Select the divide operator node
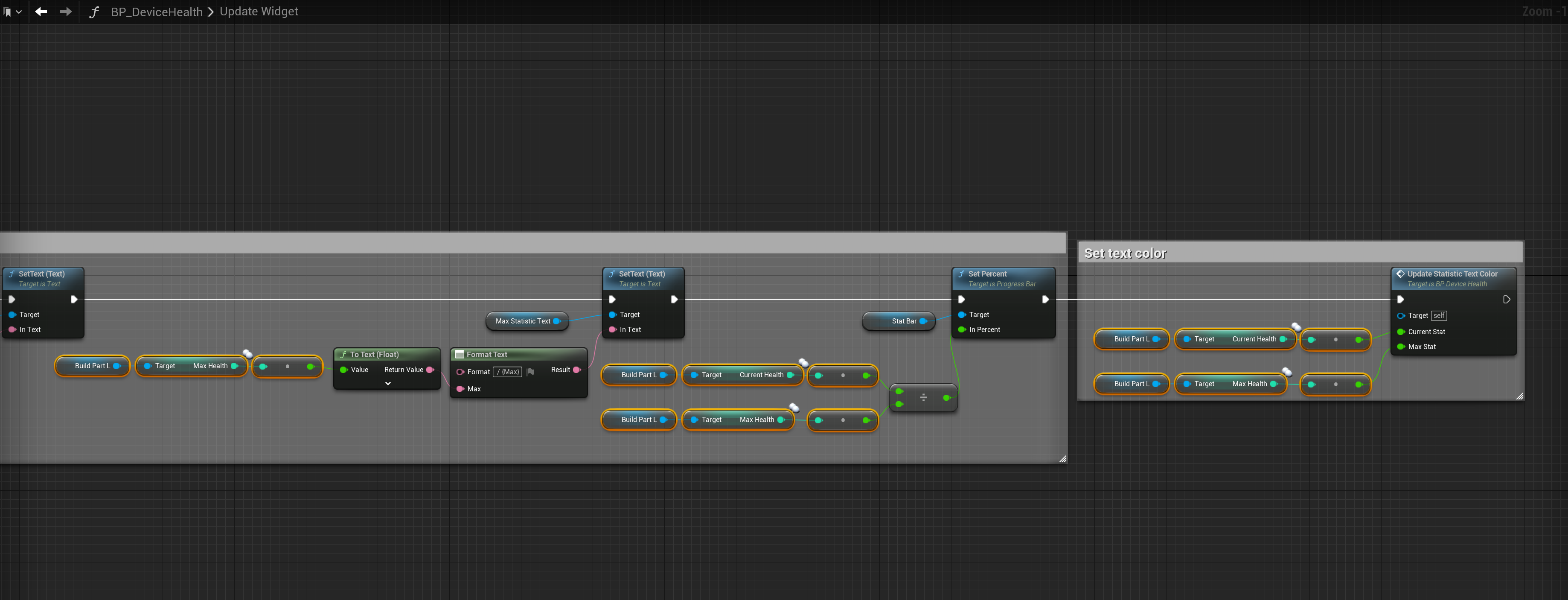The image size is (1568, 600). tap(923, 397)
